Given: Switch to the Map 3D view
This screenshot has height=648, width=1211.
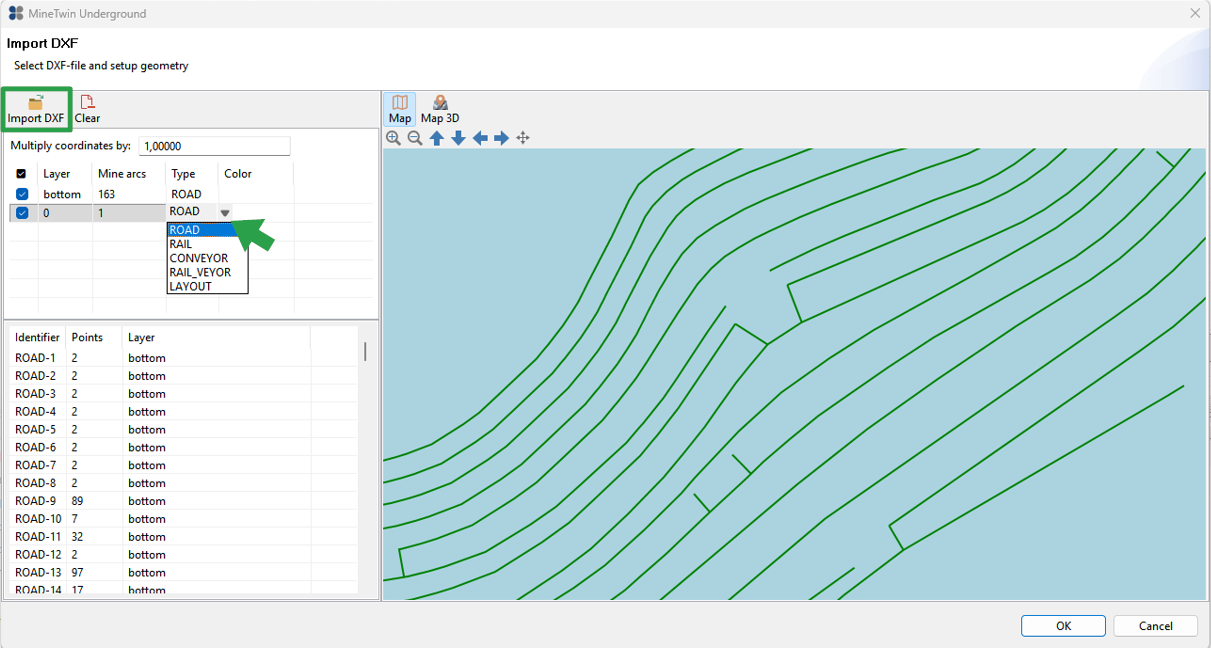Looking at the screenshot, I should click(x=440, y=110).
